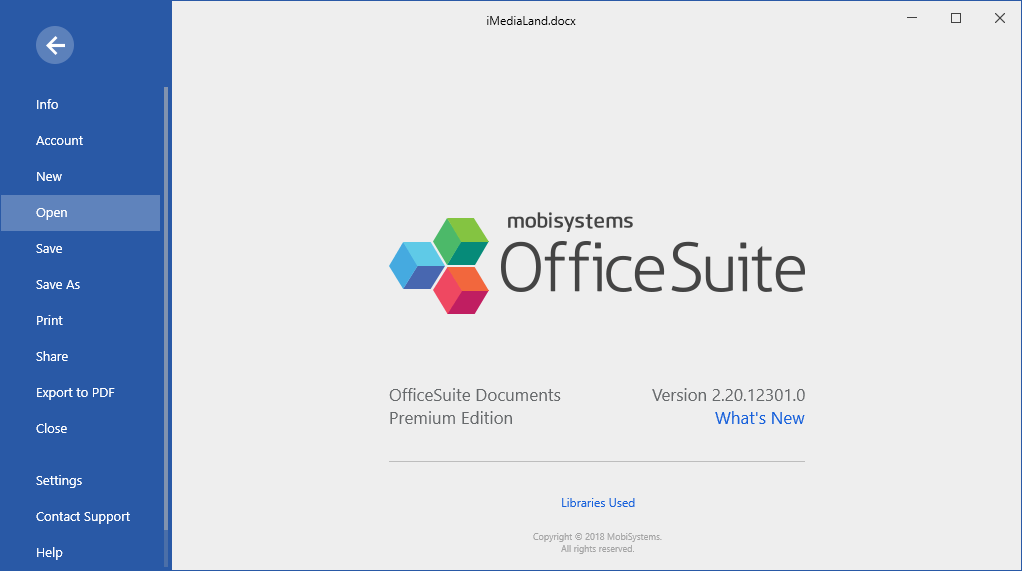
Task: Click the iMediaLand.docx title
Action: pos(531,21)
